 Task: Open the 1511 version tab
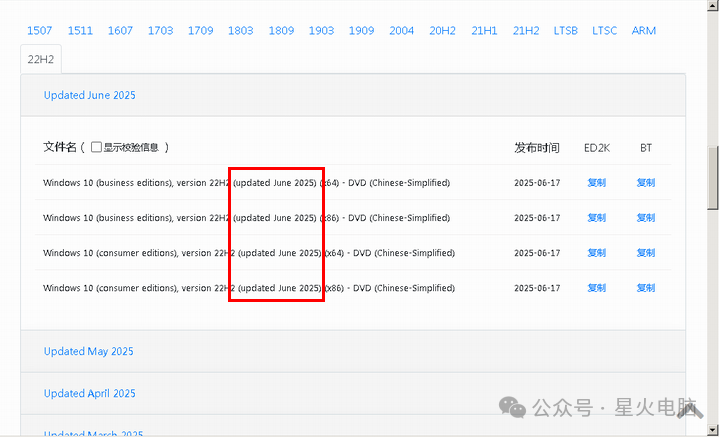[80, 31]
